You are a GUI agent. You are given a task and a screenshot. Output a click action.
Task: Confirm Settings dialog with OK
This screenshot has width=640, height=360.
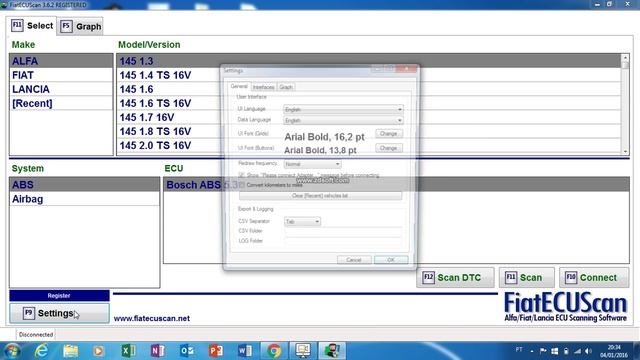click(391, 260)
